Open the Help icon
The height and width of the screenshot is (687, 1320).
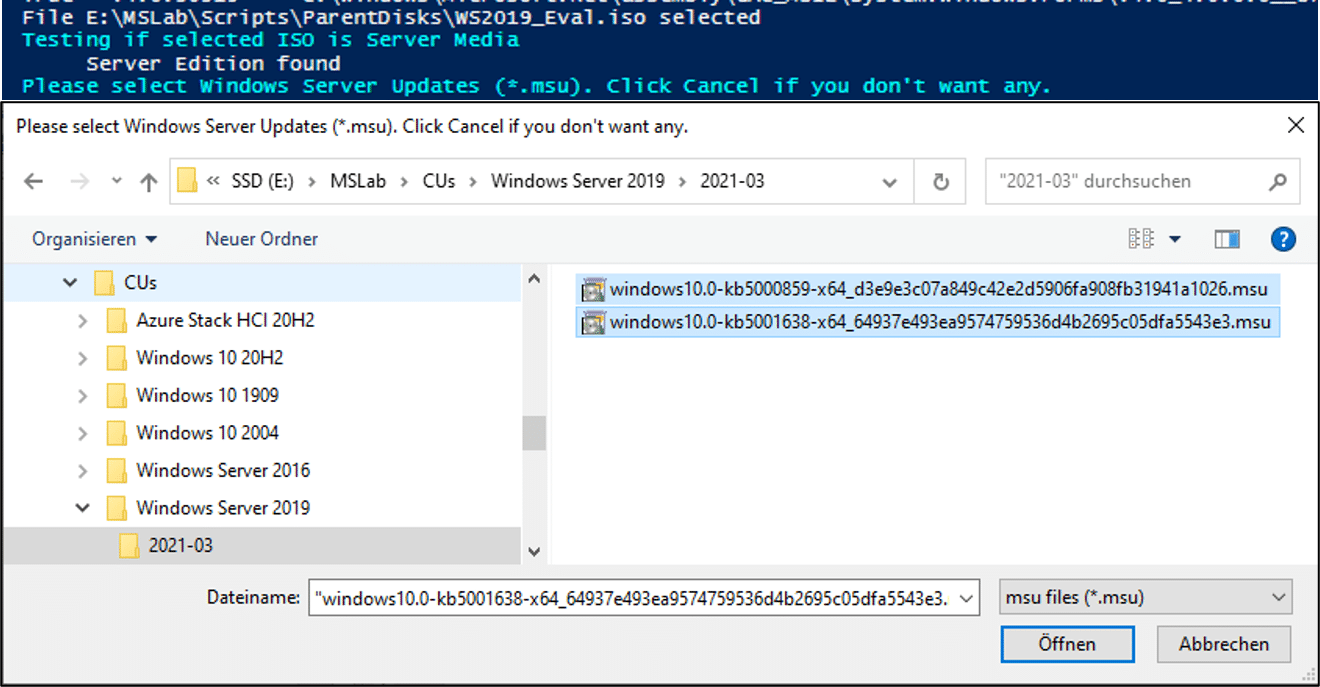coord(1283,239)
